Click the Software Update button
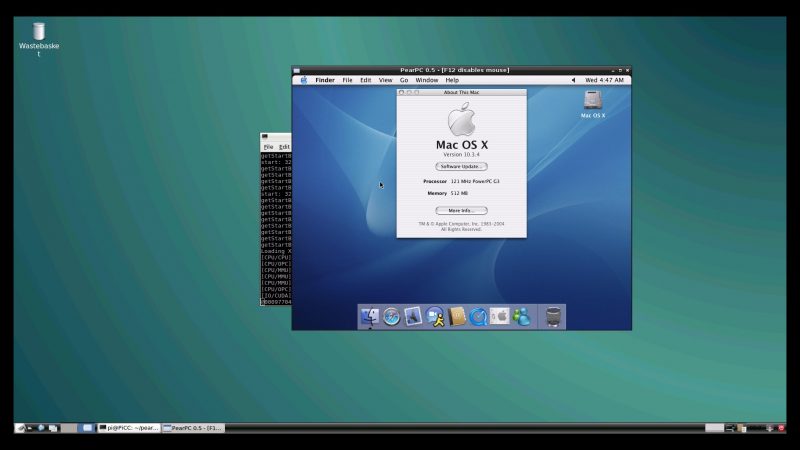Screen dimensions: 800x450 point(461,166)
